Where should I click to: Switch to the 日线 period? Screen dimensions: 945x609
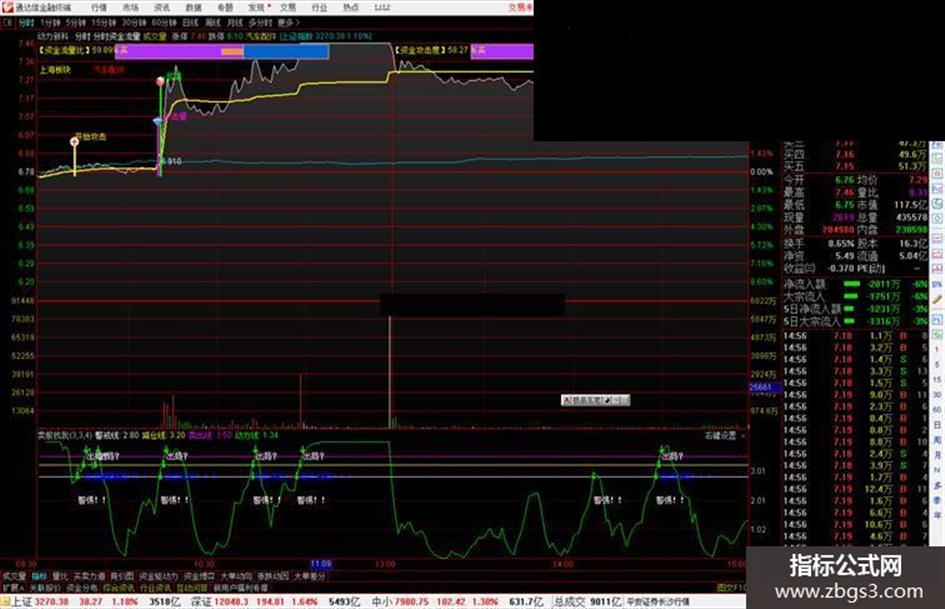pyautogui.click(x=190, y=23)
